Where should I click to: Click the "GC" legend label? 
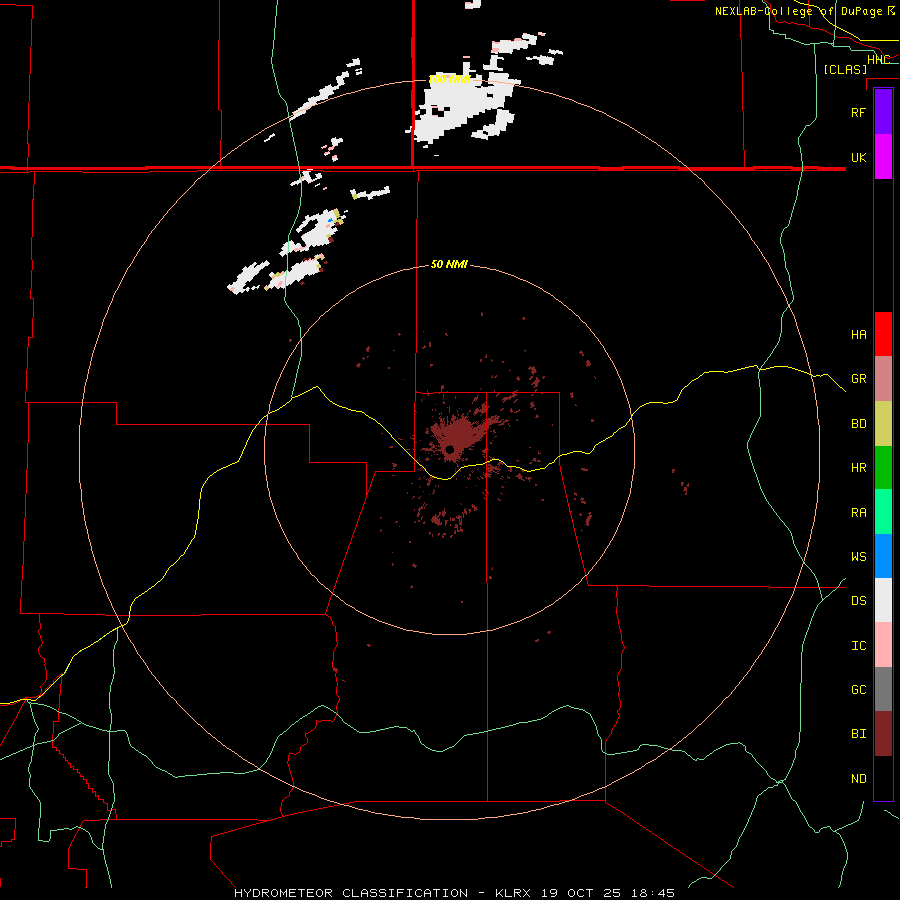click(x=858, y=690)
